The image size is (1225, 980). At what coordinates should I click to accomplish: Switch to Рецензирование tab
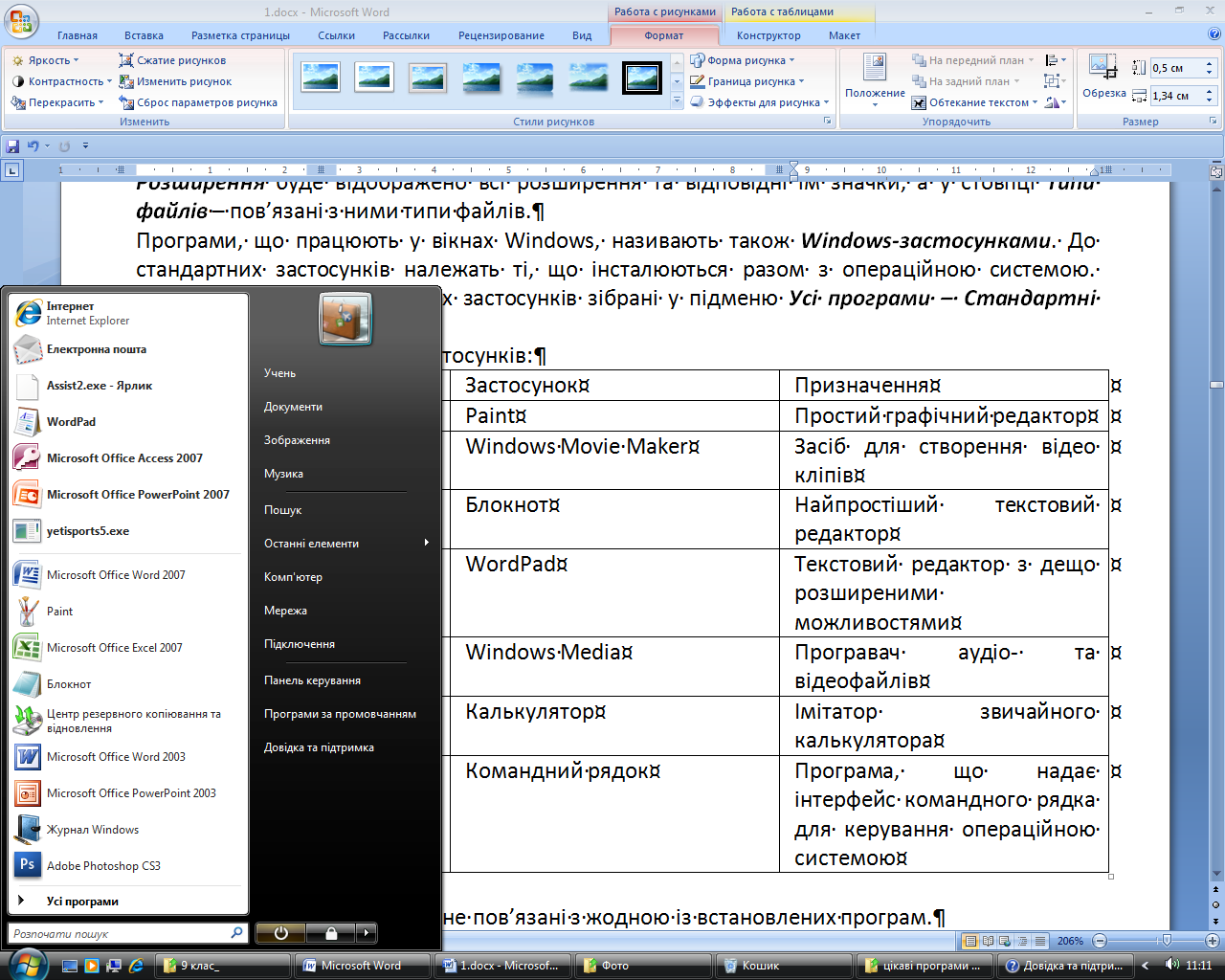501,35
